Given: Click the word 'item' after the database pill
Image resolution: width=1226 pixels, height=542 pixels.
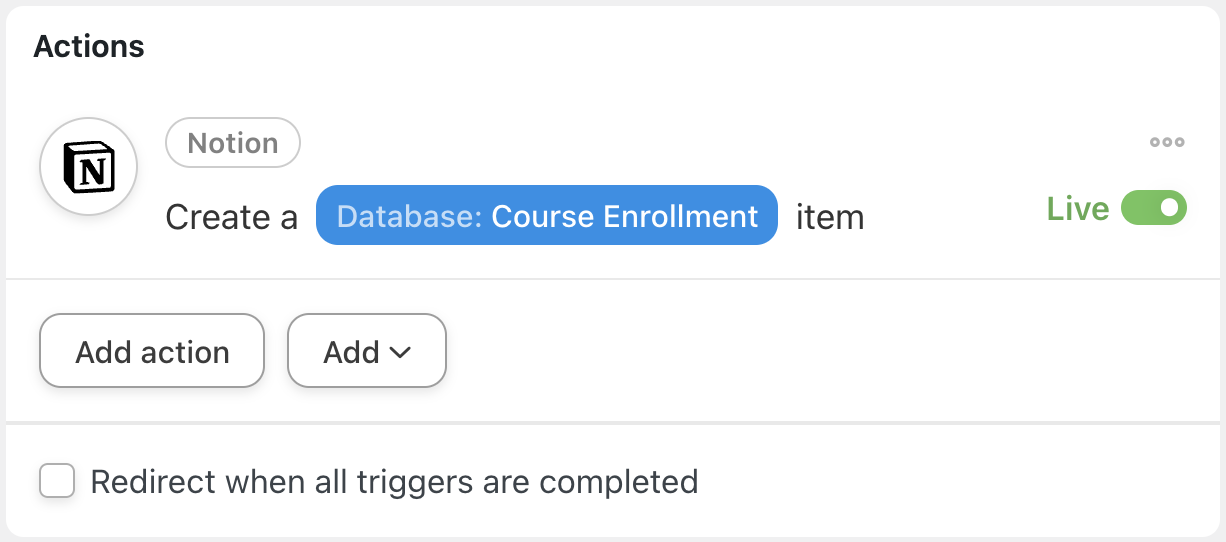Looking at the screenshot, I should tap(830, 217).
